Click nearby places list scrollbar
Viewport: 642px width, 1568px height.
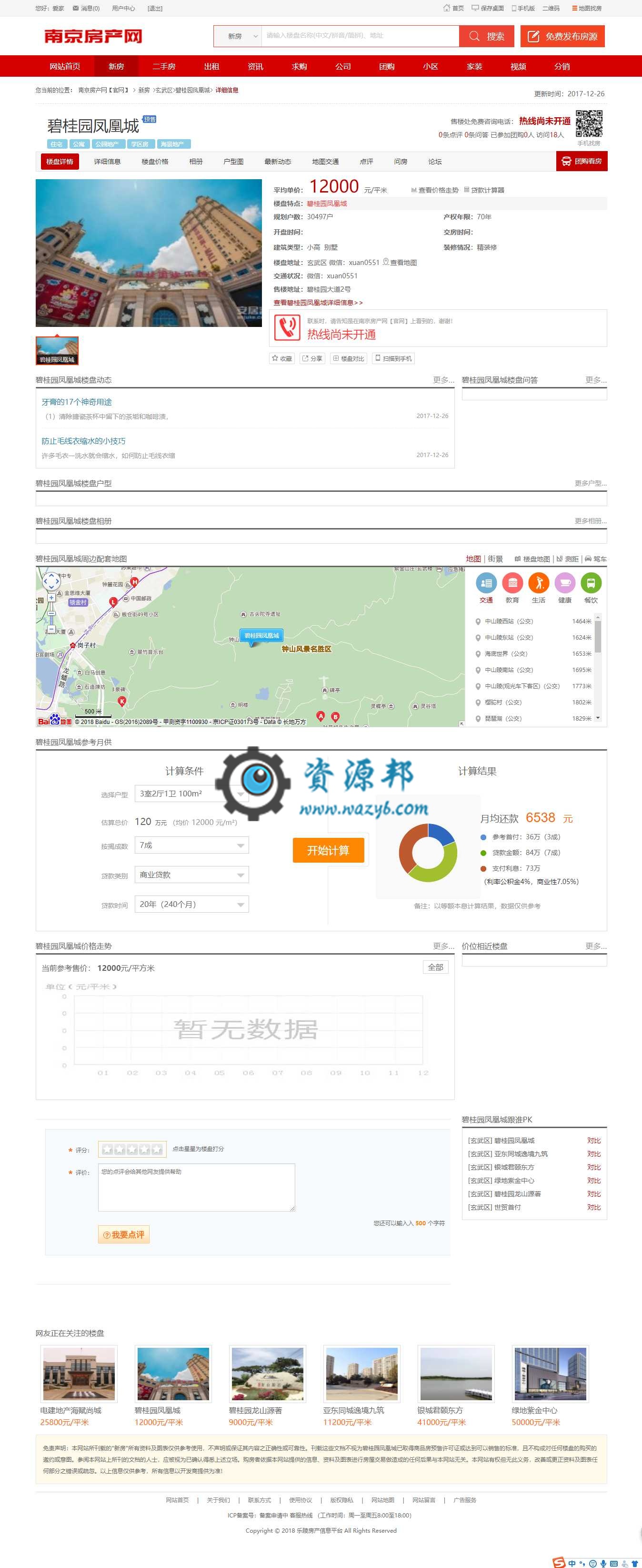click(598, 638)
